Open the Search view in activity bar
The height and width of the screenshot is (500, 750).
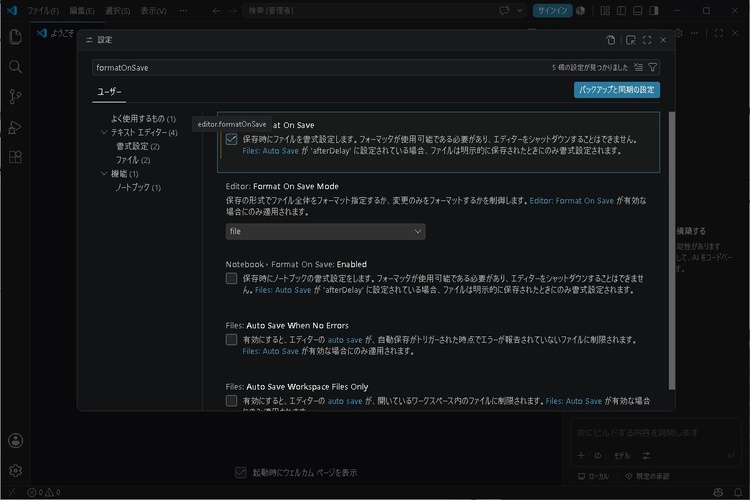[x=15, y=67]
